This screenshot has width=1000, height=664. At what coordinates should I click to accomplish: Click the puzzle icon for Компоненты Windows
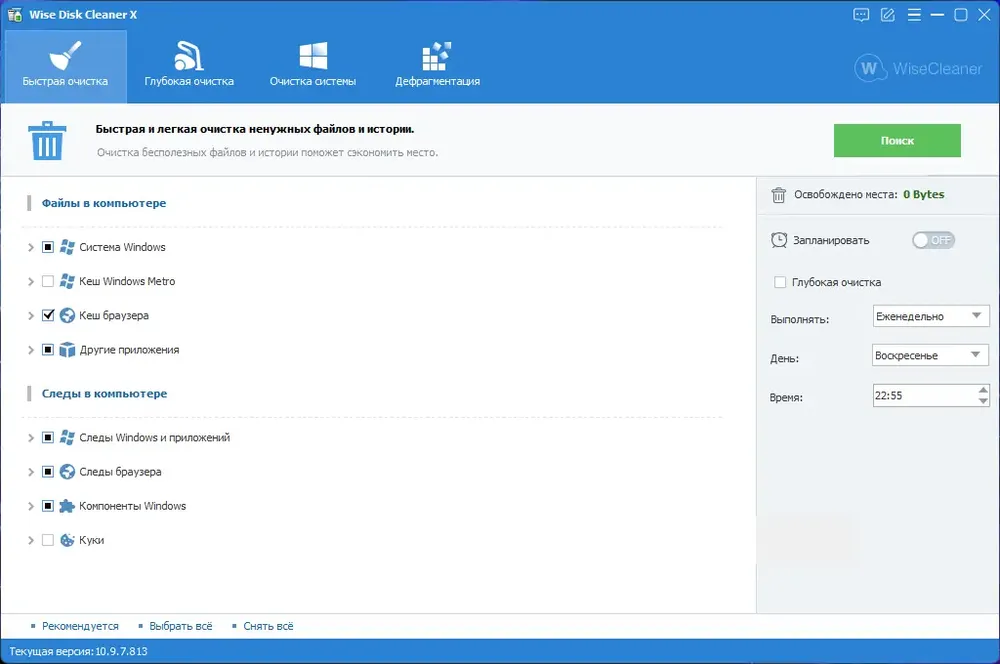click(x=67, y=506)
